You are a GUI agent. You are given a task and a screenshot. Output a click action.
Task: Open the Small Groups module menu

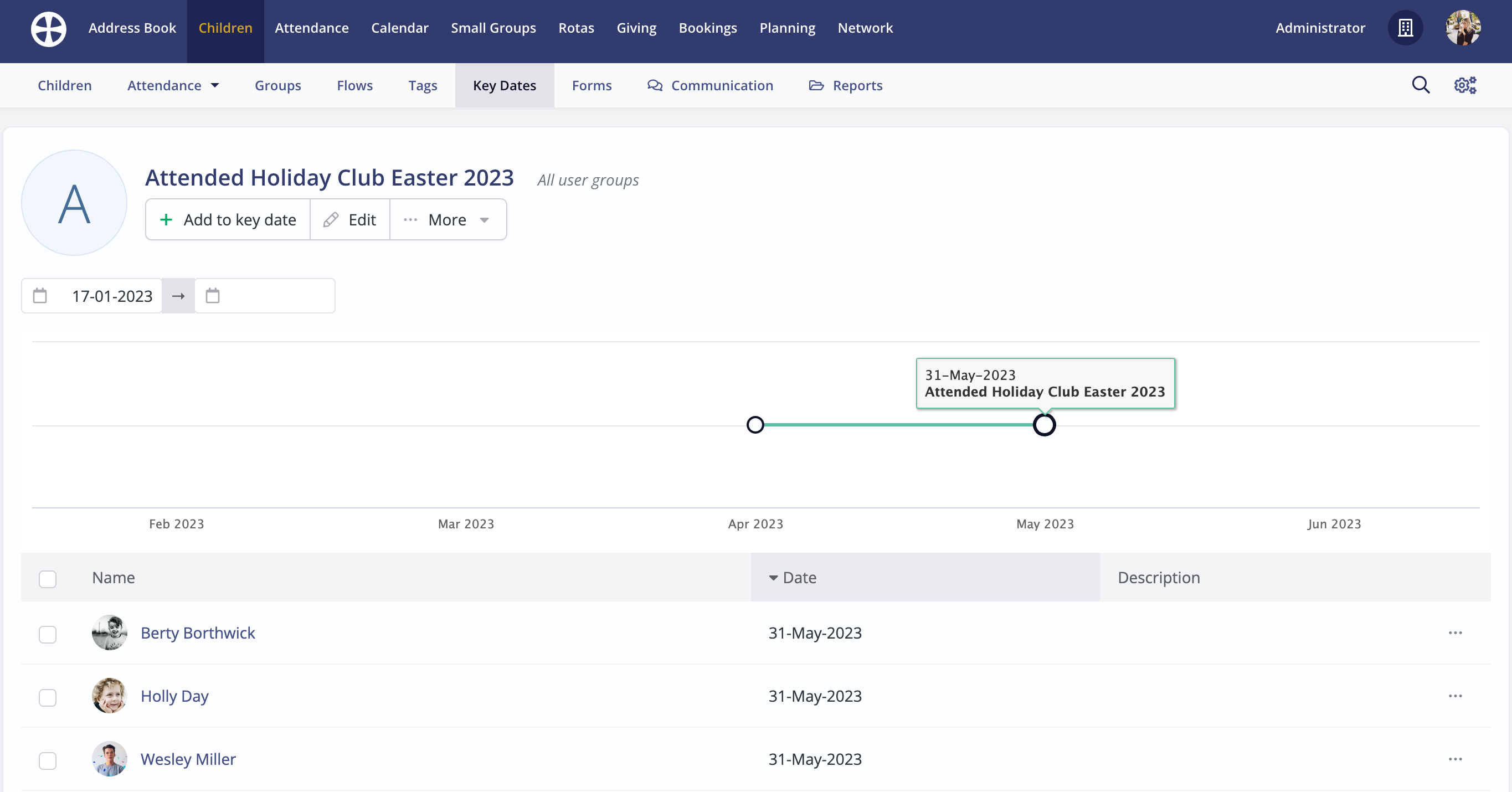pos(493,28)
